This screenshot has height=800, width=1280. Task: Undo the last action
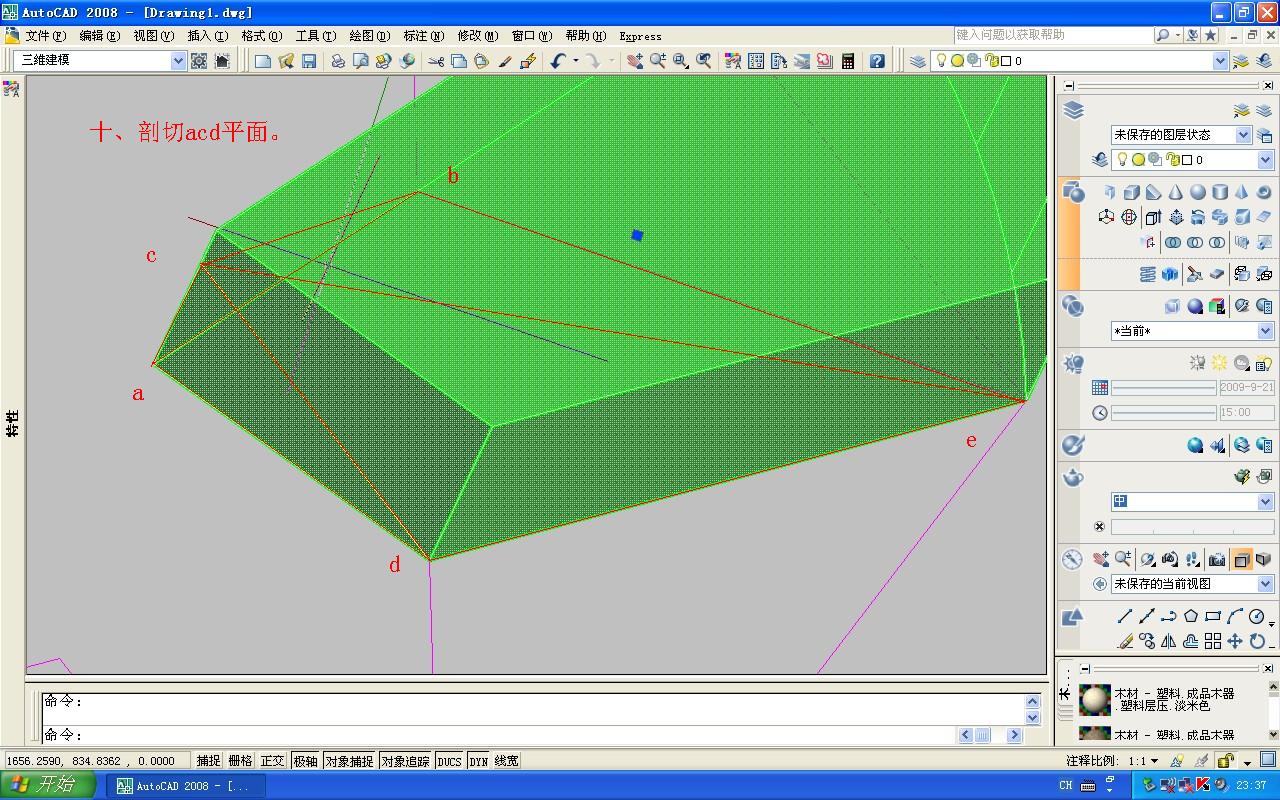click(x=558, y=61)
